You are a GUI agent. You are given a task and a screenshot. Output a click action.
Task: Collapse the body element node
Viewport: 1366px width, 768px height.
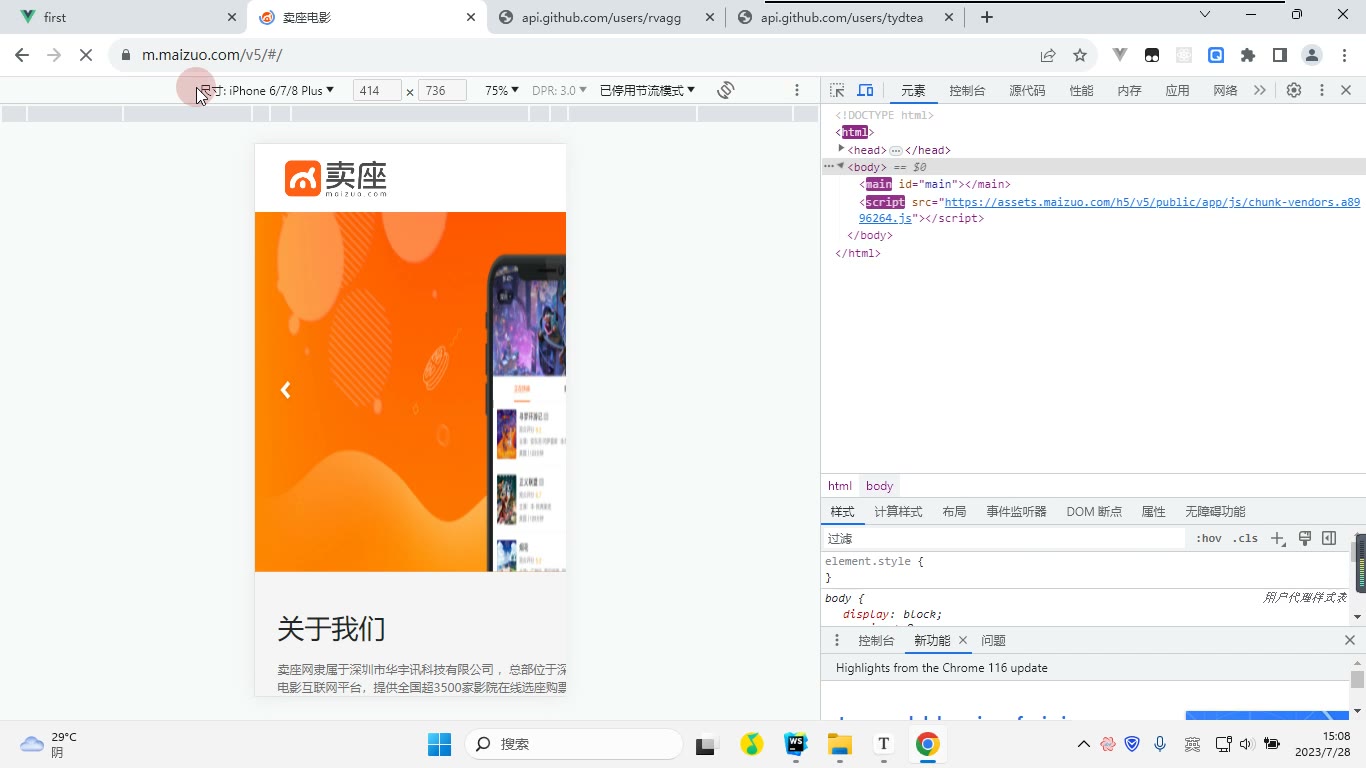841,166
